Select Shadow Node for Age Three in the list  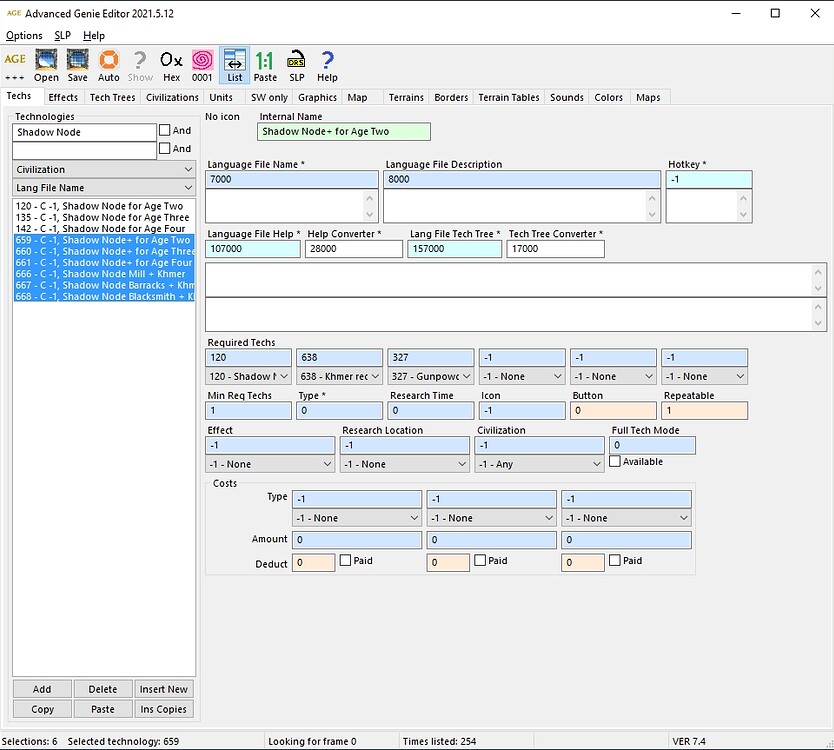point(102,217)
